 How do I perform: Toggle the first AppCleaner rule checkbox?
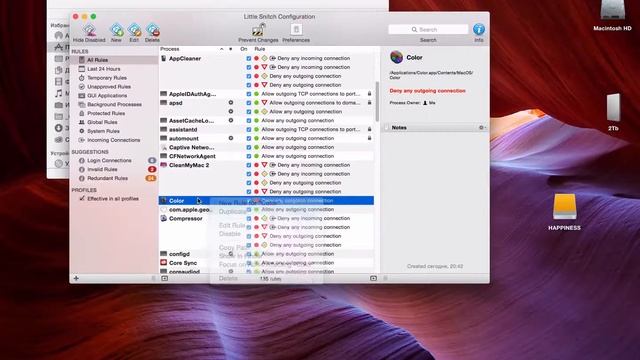pos(249,58)
